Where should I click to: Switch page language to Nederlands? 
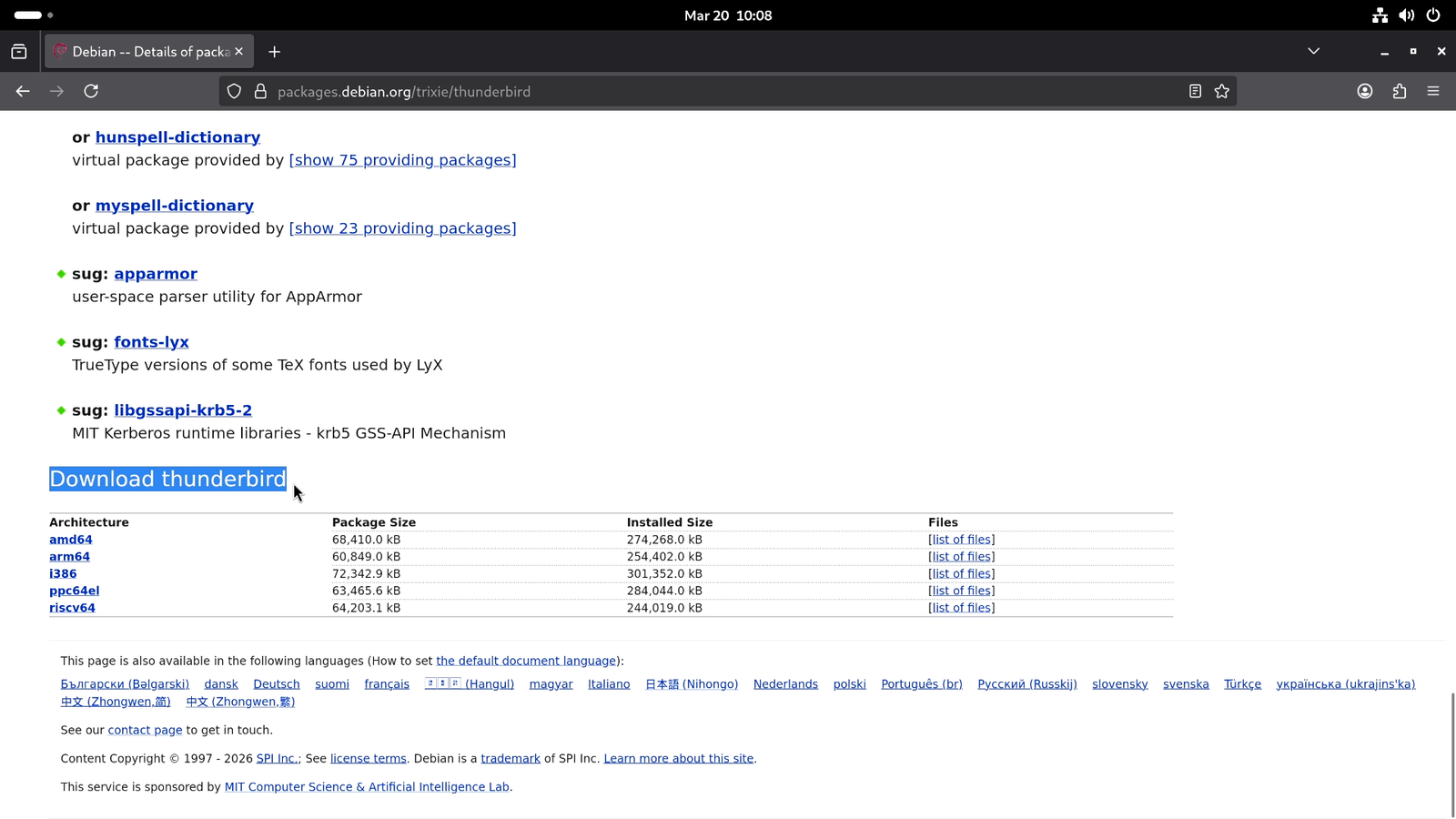pyautogui.click(x=785, y=684)
